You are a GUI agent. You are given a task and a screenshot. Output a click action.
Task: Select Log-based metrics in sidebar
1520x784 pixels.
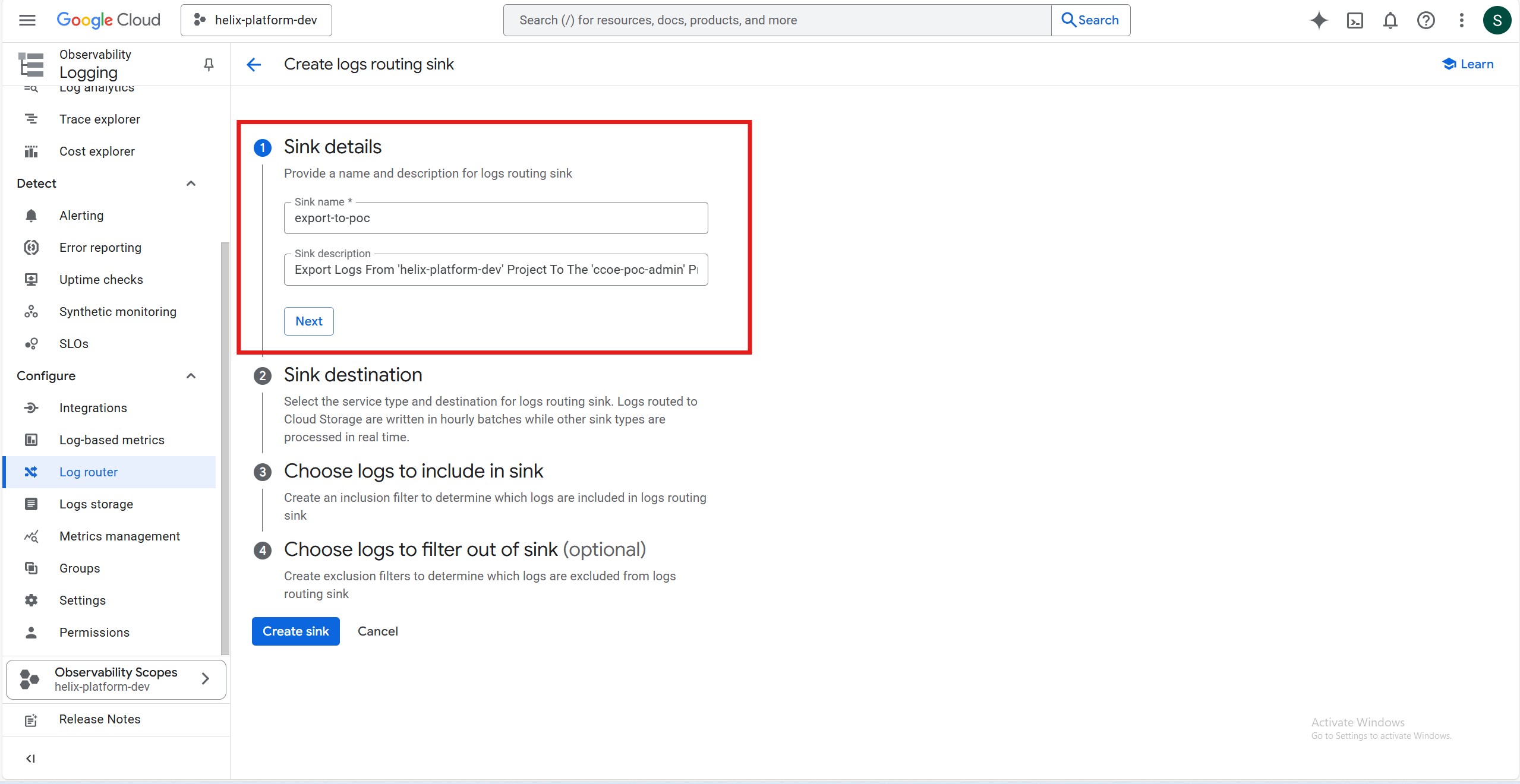pyautogui.click(x=112, y=440)
